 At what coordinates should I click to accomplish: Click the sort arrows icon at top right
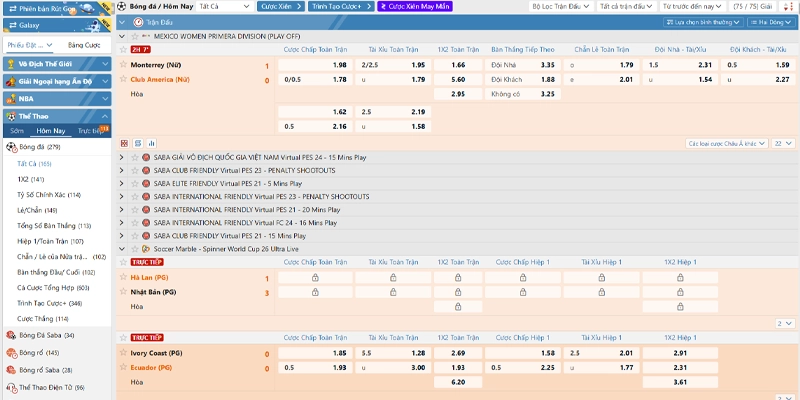click(787, 7)
